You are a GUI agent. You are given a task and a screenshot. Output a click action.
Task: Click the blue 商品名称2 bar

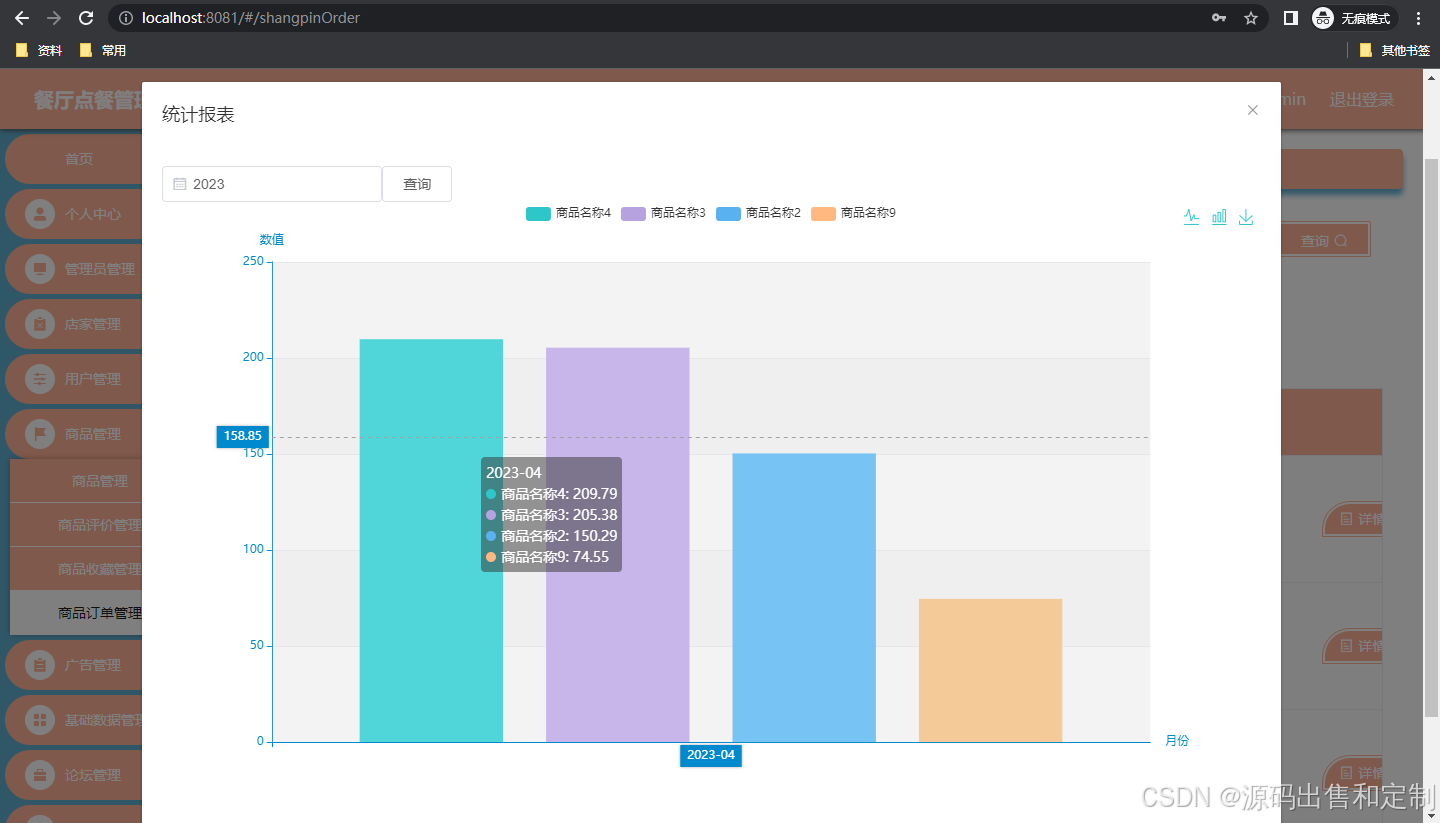point(804,598)
